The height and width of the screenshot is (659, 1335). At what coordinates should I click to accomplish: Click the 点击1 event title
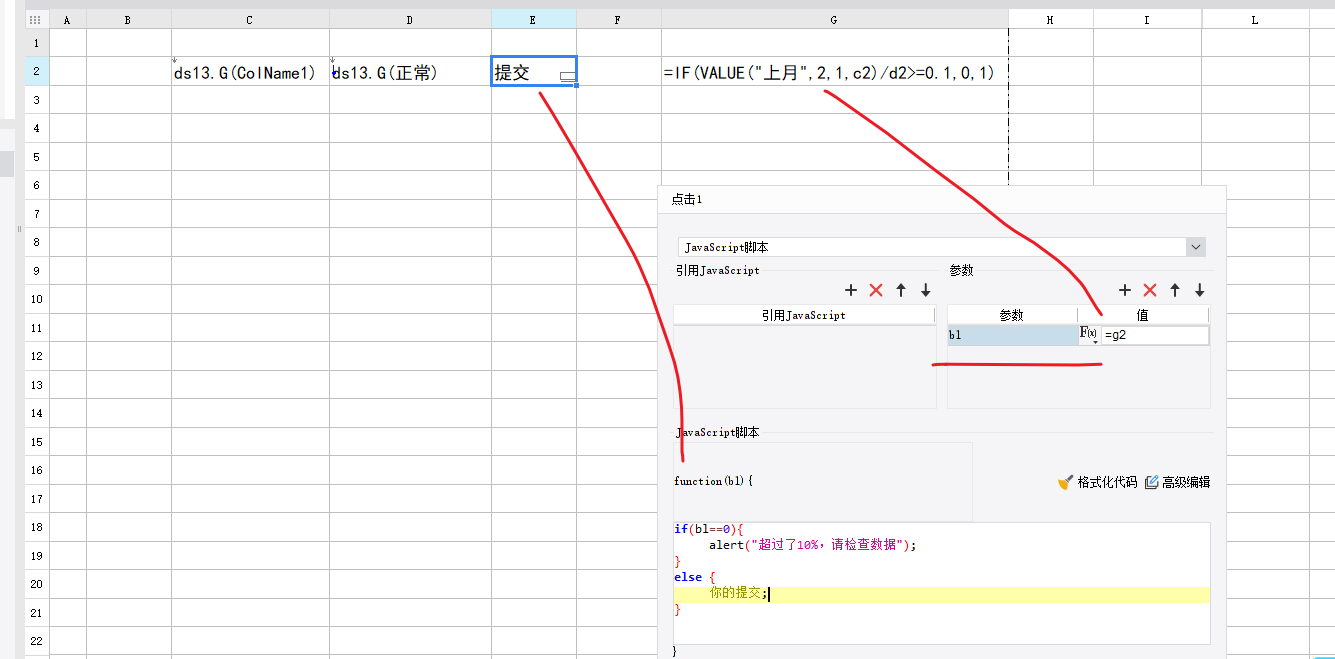pos(687,199)
